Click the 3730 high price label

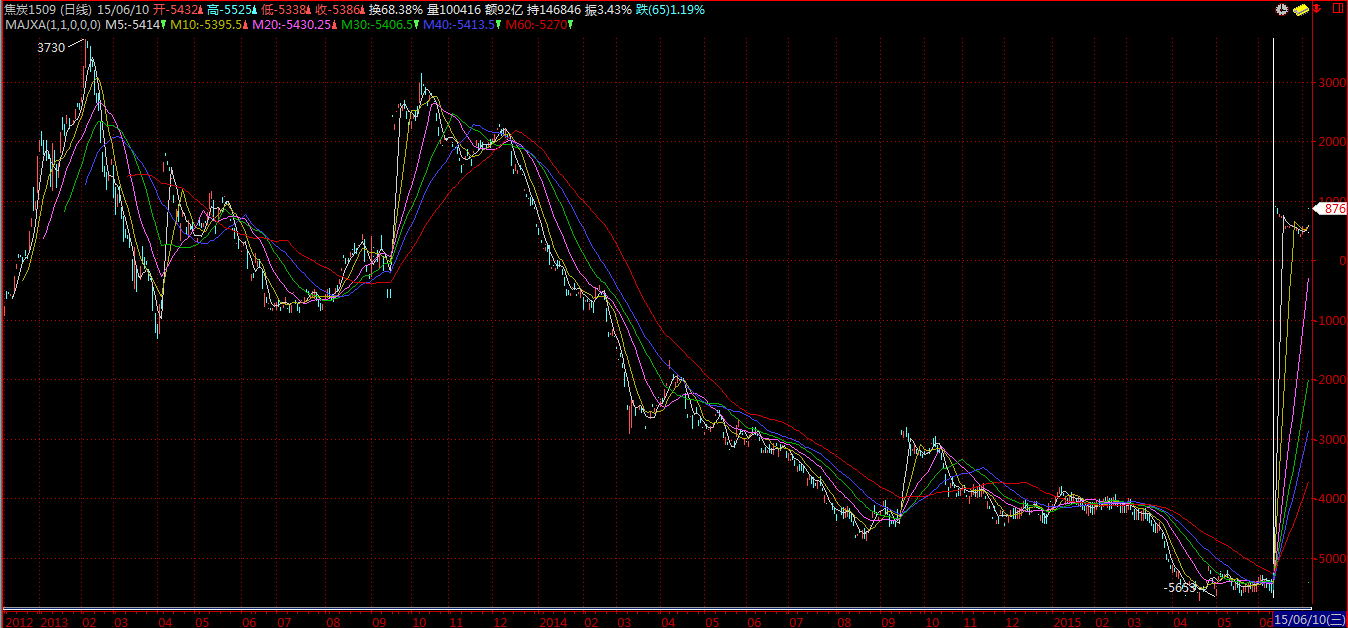(50, 48)
